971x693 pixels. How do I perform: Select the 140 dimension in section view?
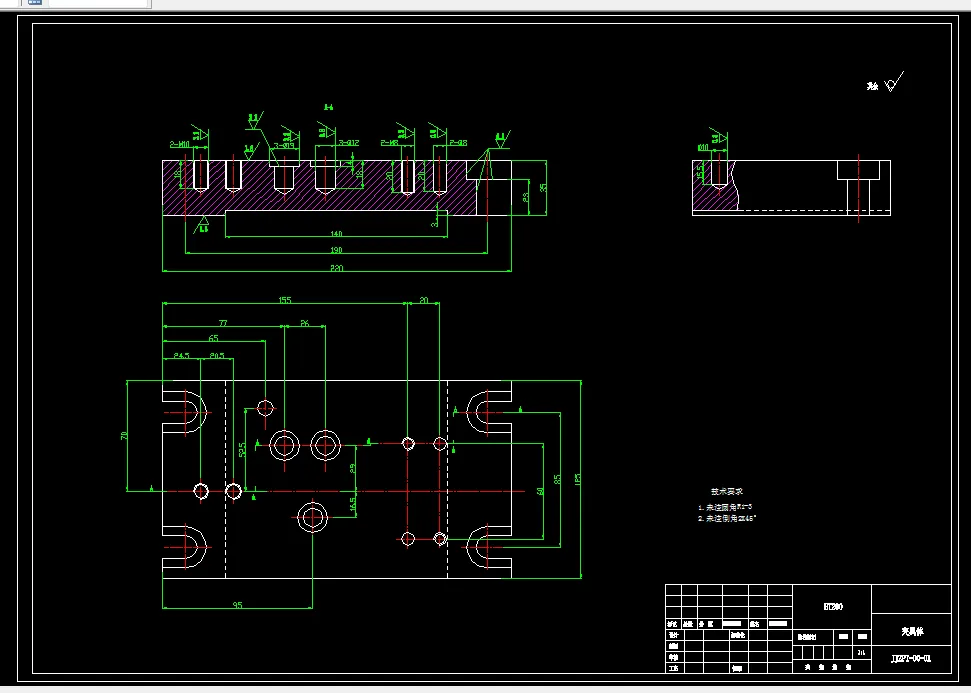336,233
